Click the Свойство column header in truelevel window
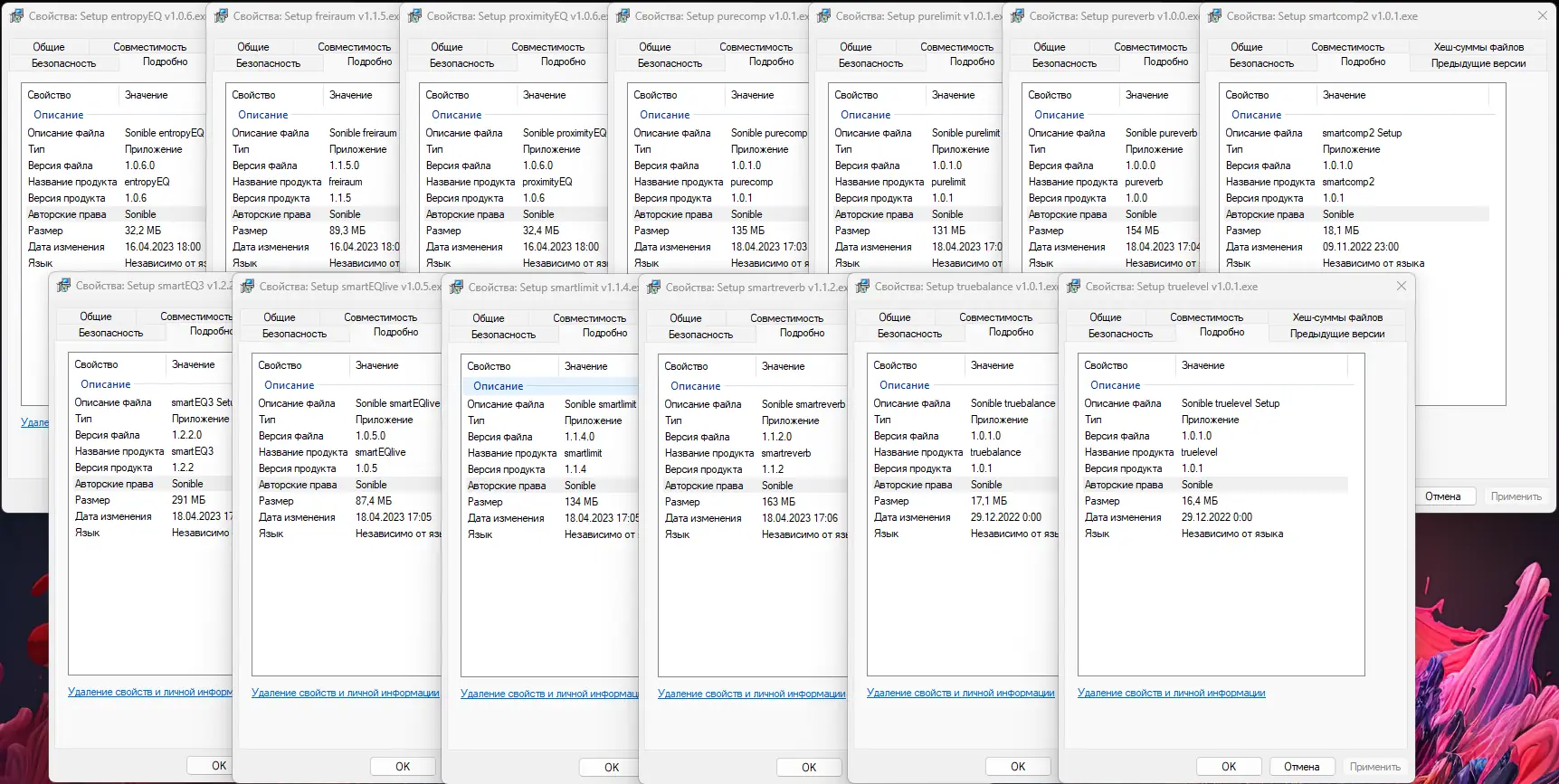 click(1126, 365)
